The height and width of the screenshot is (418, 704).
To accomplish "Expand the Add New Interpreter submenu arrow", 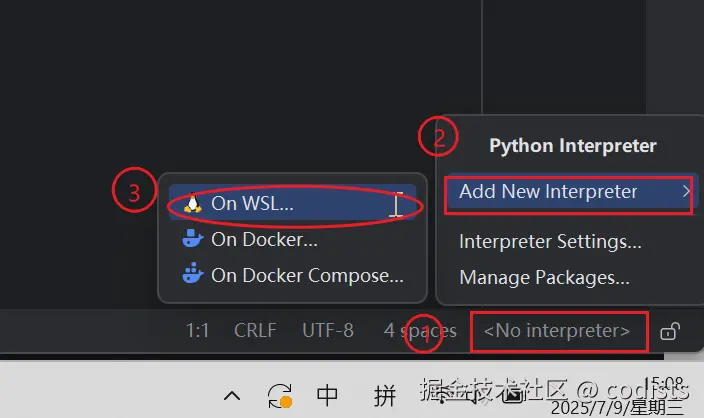I will point(685,192).
